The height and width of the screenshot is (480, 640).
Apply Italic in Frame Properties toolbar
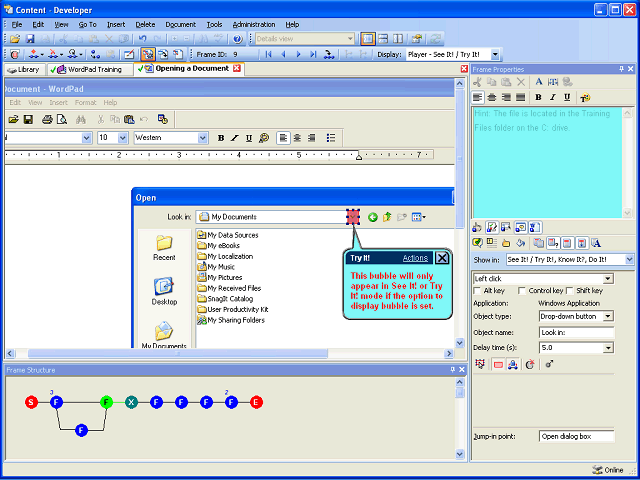[553, 97]
